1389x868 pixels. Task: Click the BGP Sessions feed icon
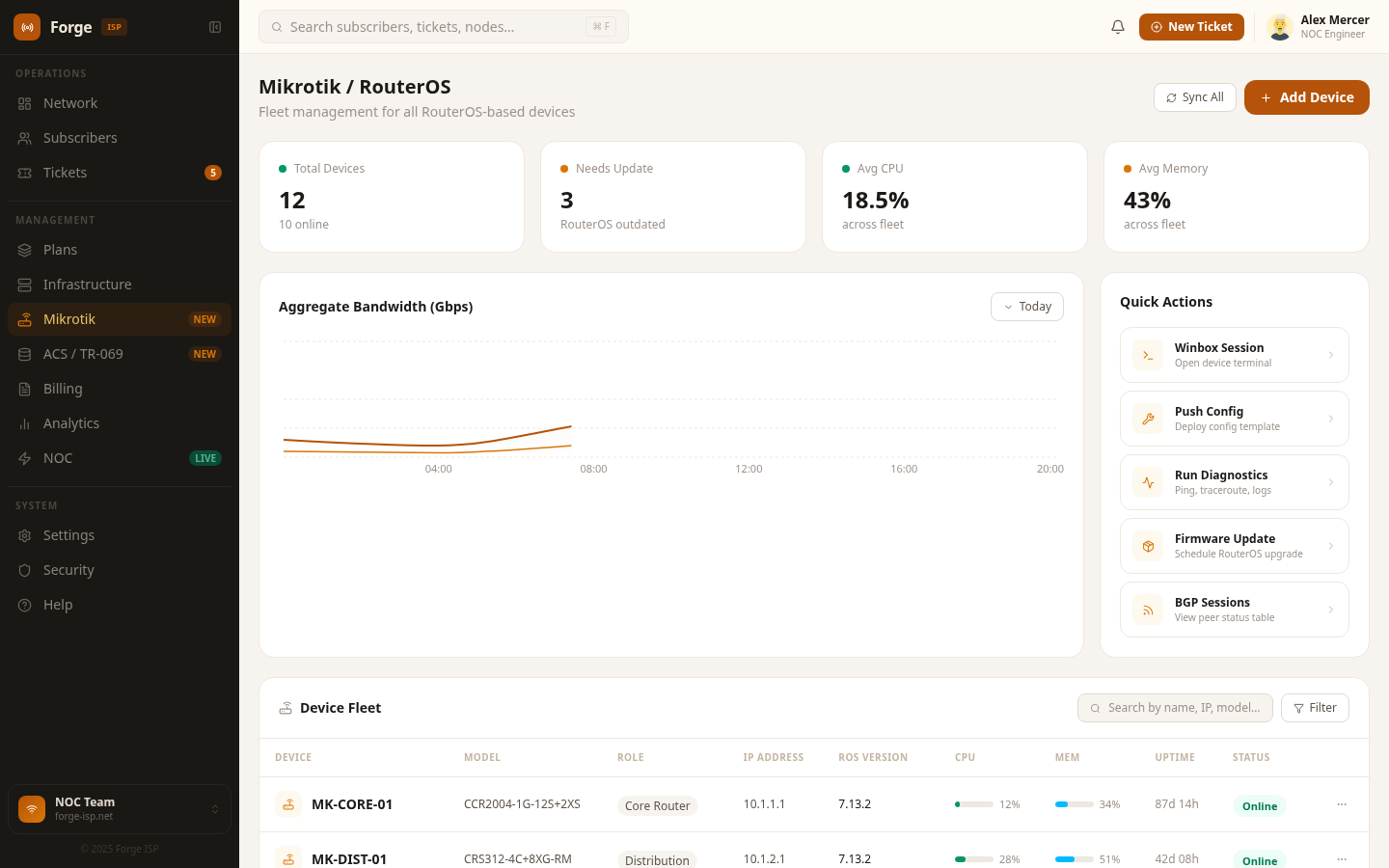coord(1148,610)
